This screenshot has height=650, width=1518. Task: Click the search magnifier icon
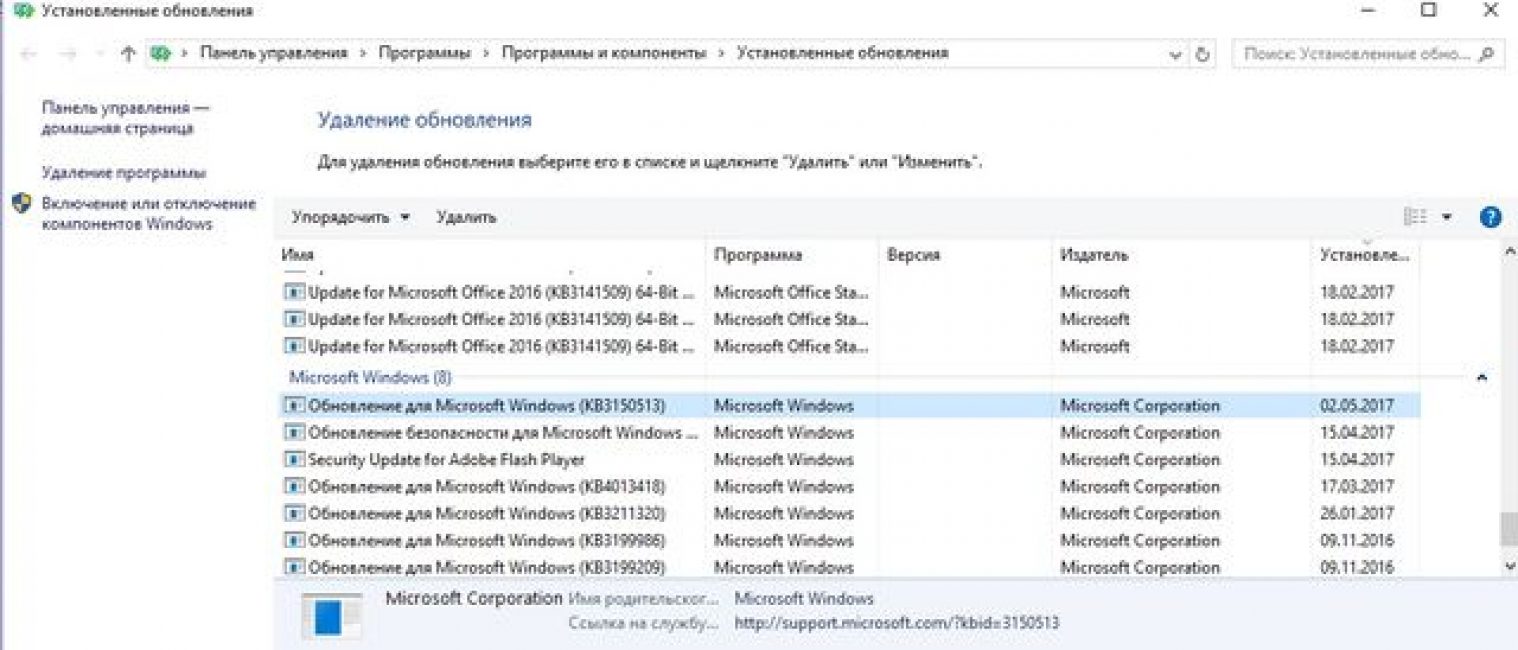coord(1488,54)
